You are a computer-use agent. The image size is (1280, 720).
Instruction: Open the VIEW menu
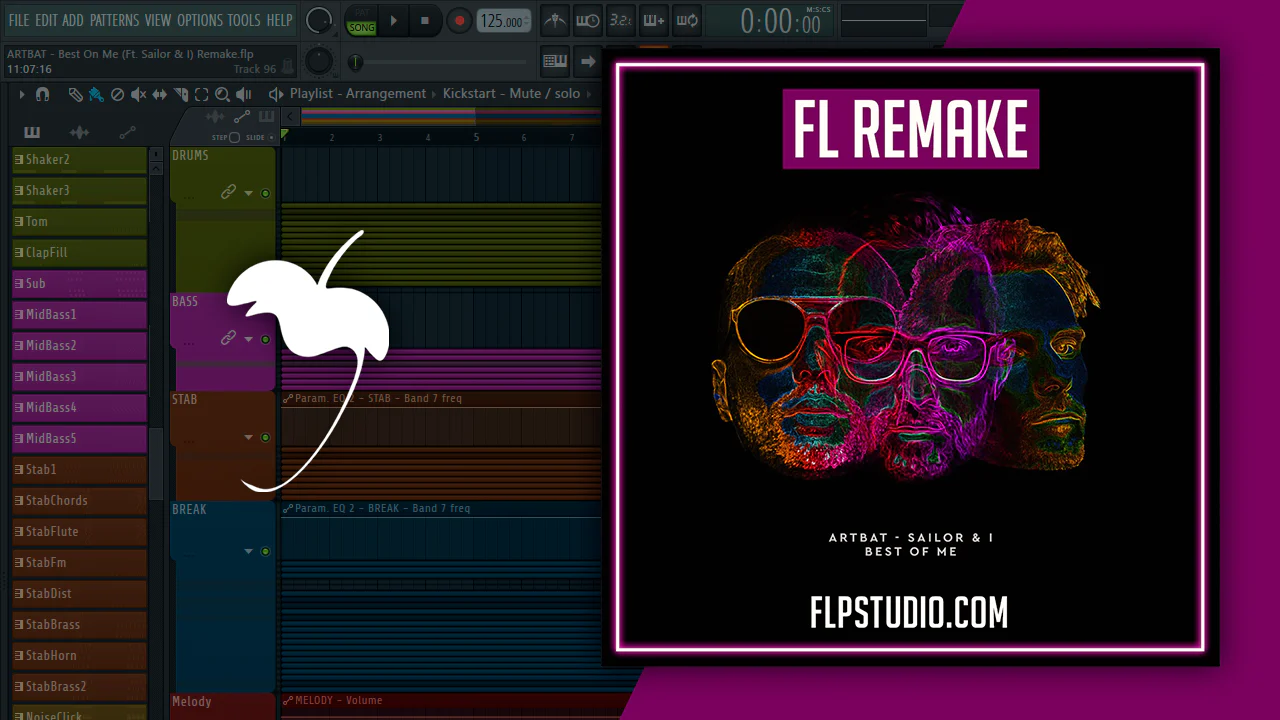point(158,20)
